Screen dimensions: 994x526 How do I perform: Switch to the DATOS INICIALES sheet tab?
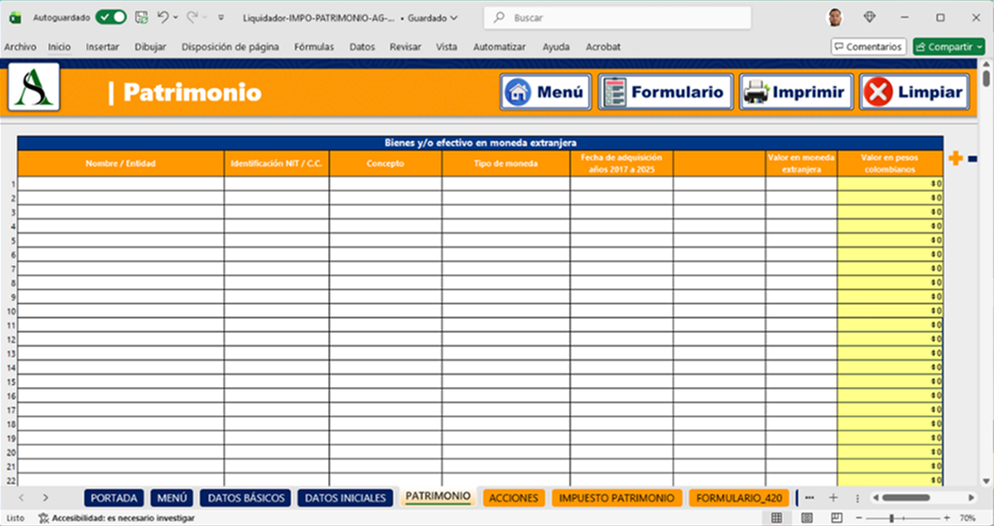point(345,498)
